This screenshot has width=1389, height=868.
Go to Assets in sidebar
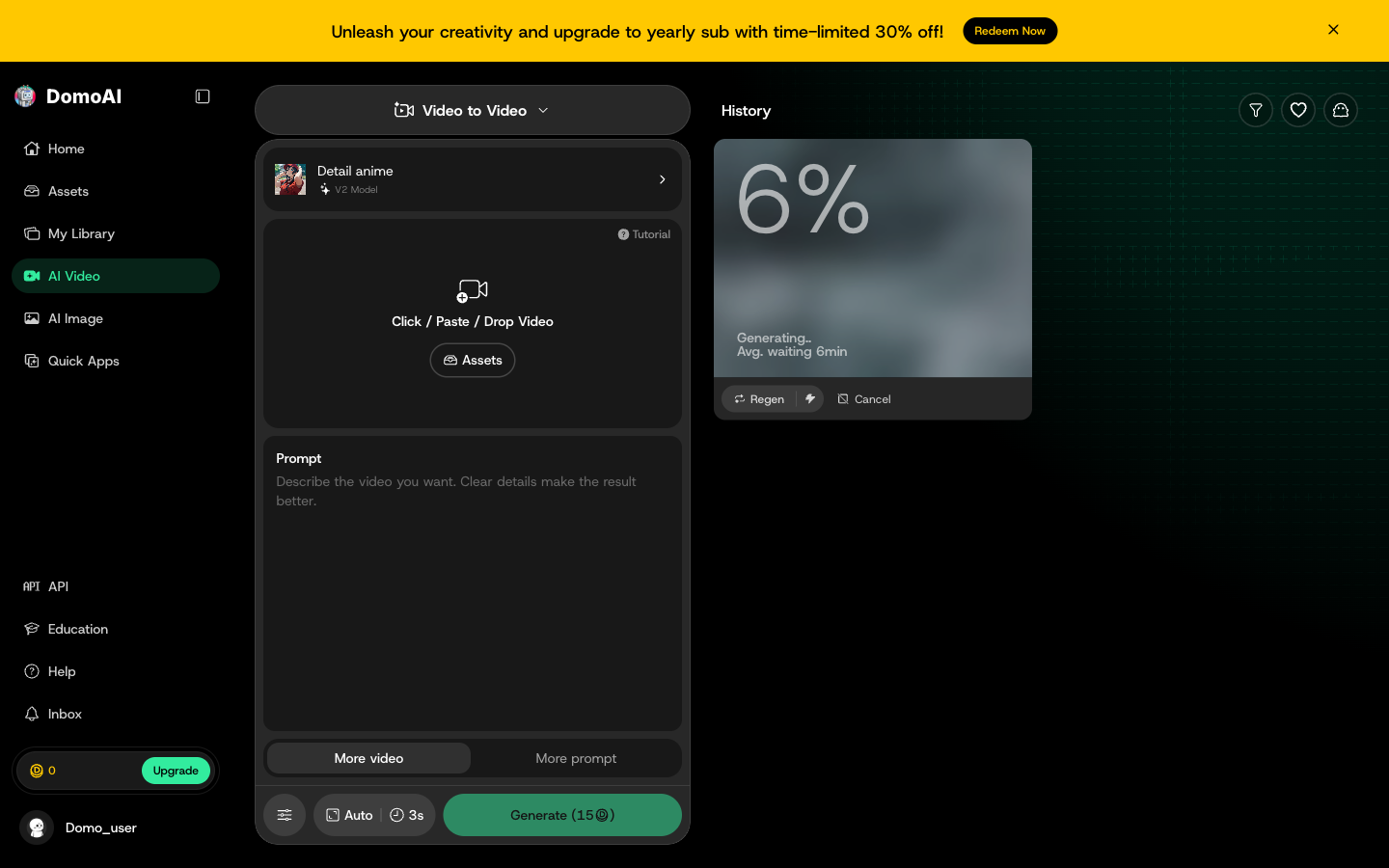click(116, 191)
